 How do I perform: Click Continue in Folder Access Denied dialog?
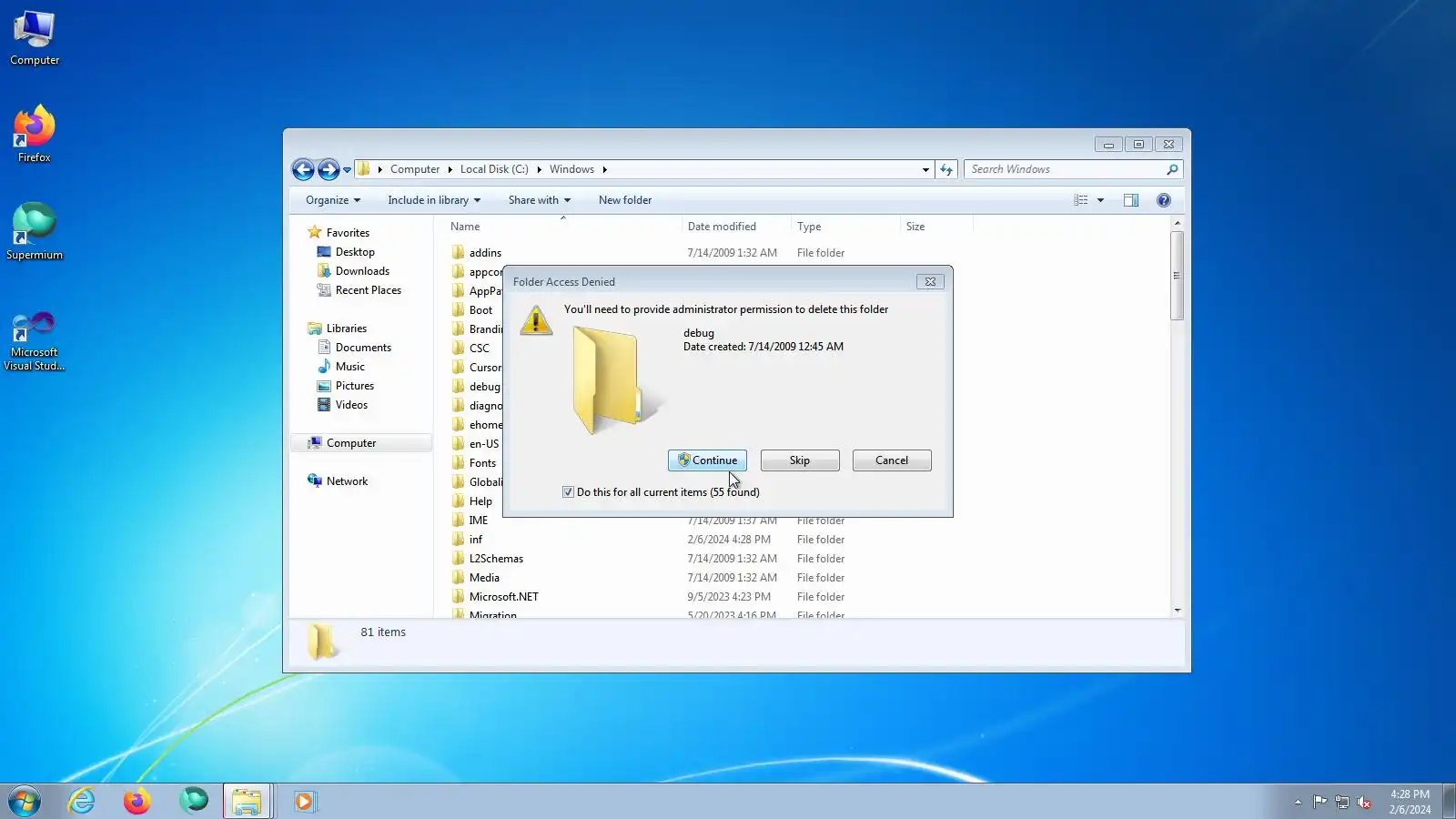pyautogui.click(x=707, y=460)
